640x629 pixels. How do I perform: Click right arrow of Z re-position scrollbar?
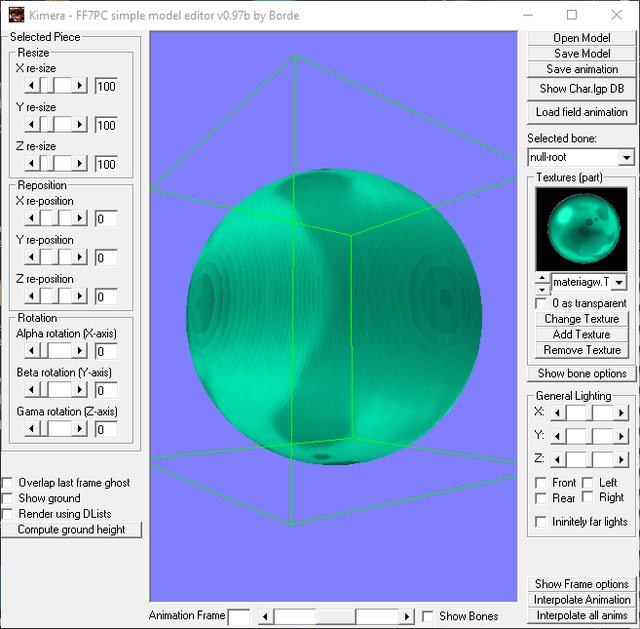click(80, 296)
